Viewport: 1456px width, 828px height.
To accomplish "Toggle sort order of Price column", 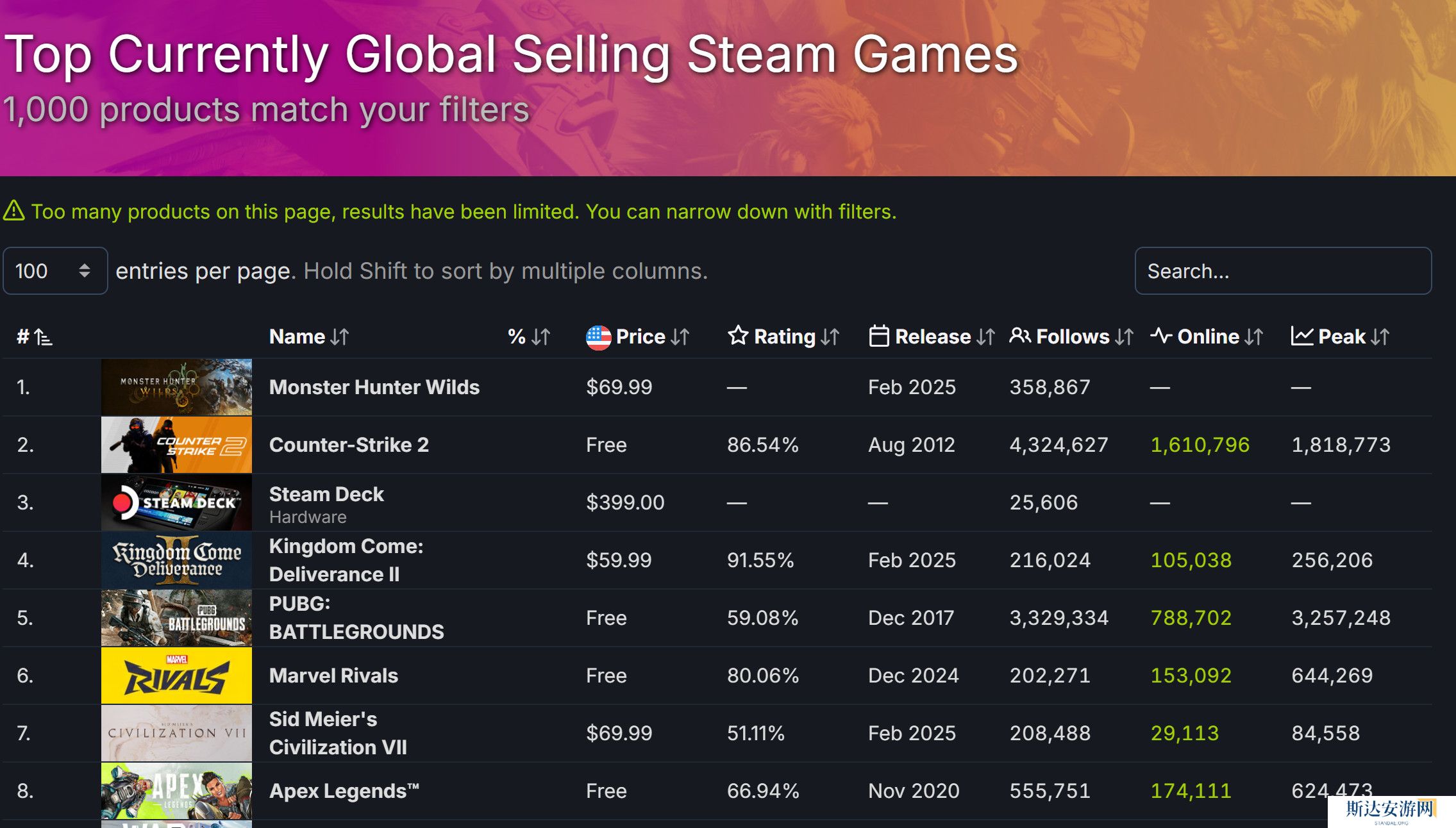I will point(680,336).
